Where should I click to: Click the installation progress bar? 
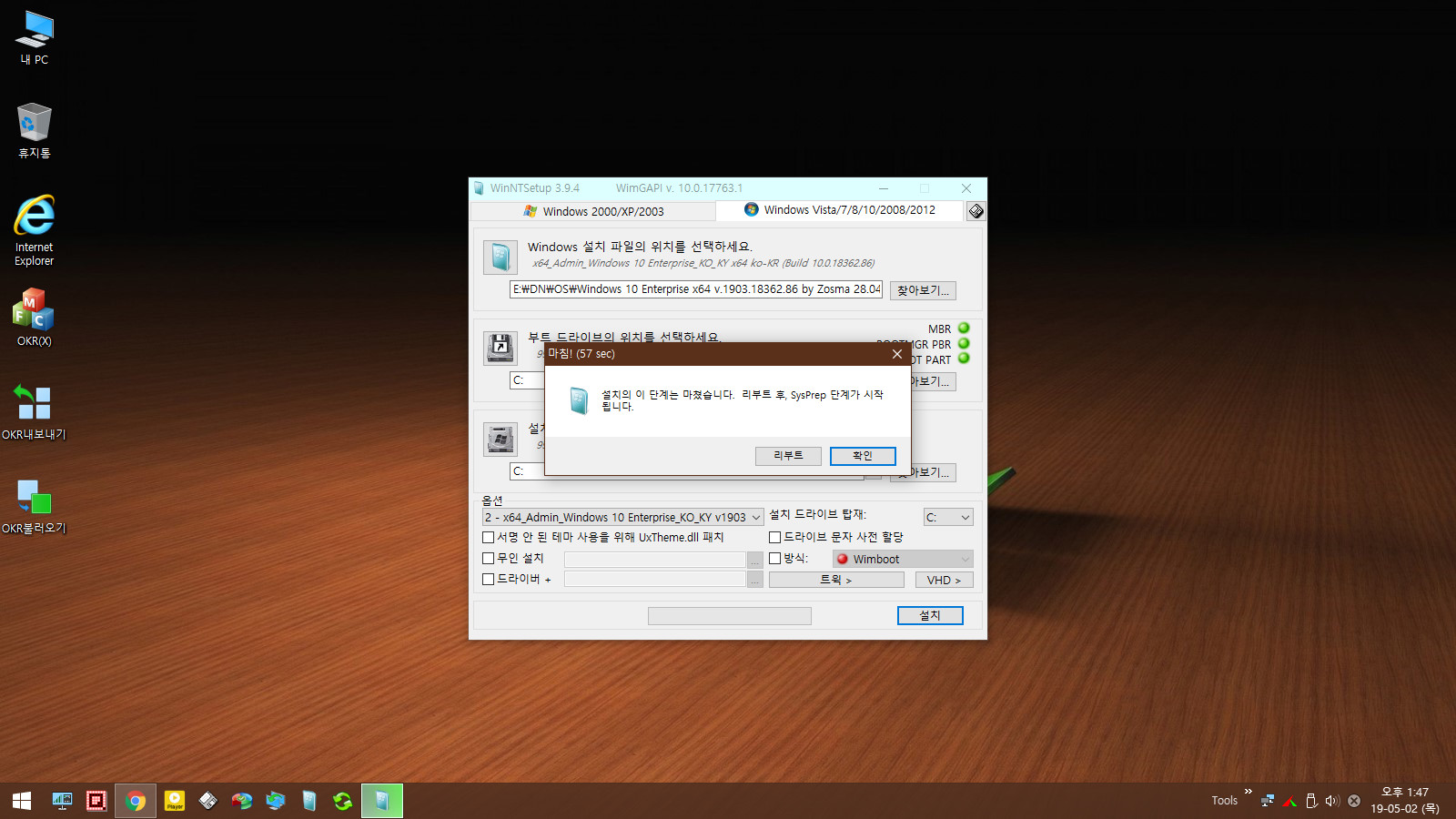pyautogui.click(x=730, y=616)
